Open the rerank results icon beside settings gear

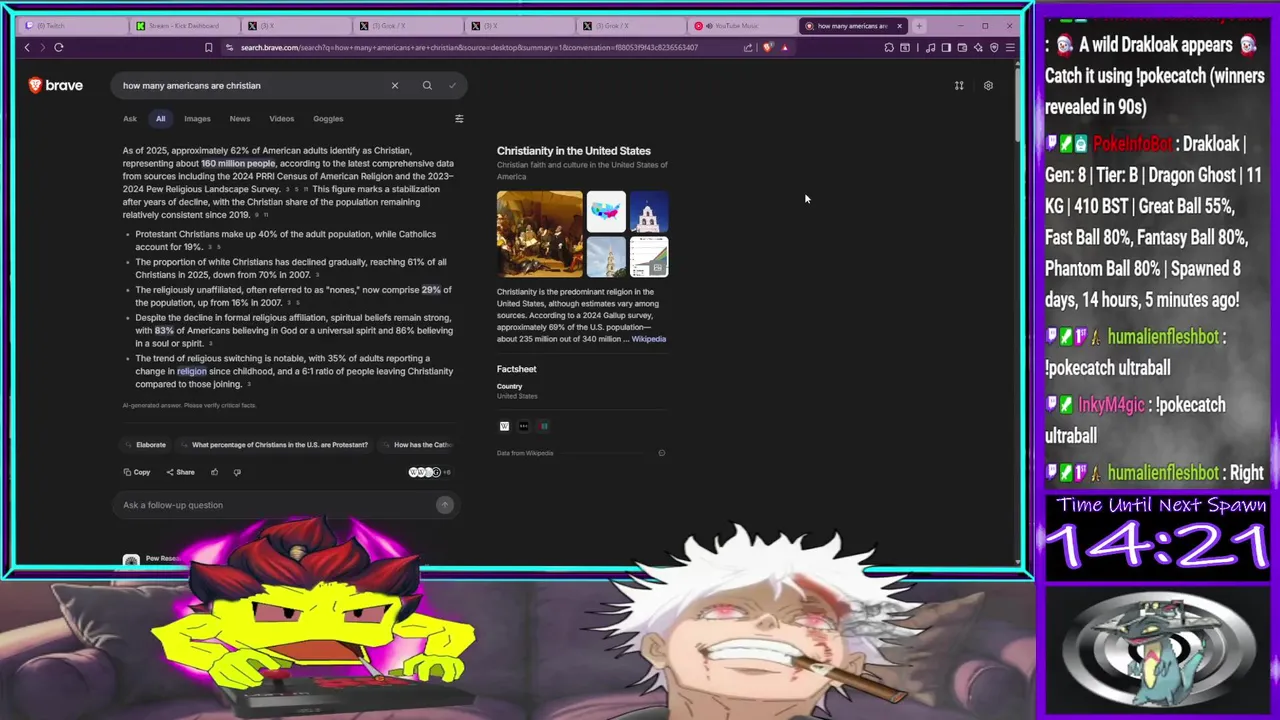point(959,85)
